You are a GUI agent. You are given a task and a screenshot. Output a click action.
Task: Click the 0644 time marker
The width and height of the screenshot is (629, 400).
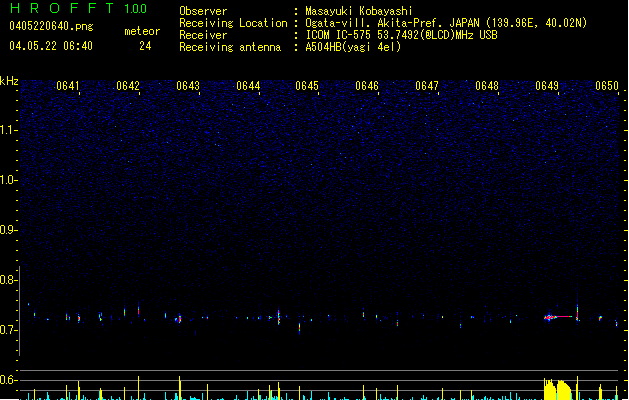tap(248, 86)
